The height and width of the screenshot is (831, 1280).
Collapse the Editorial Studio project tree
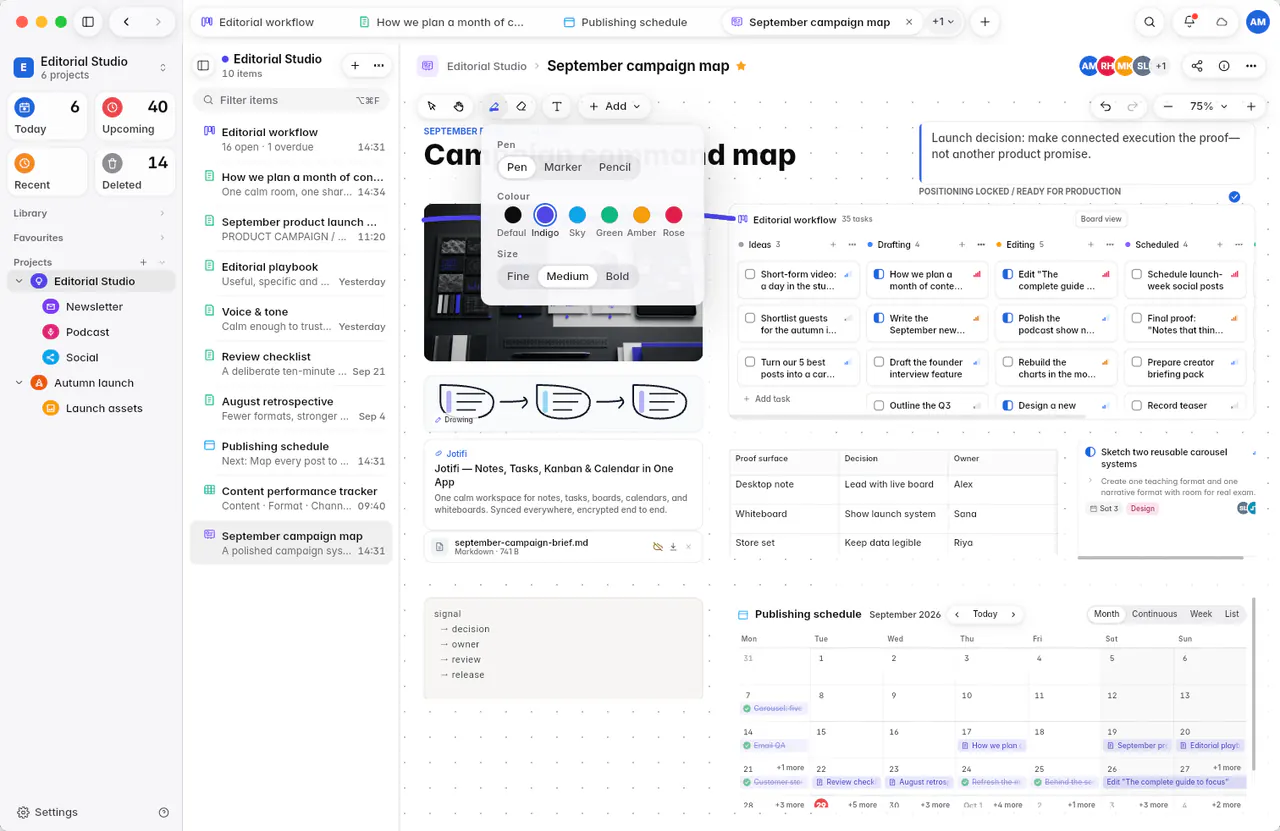(19, 282)
